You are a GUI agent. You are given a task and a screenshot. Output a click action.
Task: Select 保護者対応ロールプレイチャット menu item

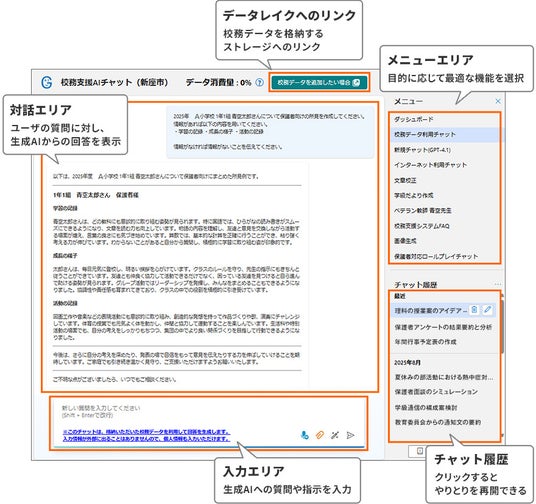(436, 256)
